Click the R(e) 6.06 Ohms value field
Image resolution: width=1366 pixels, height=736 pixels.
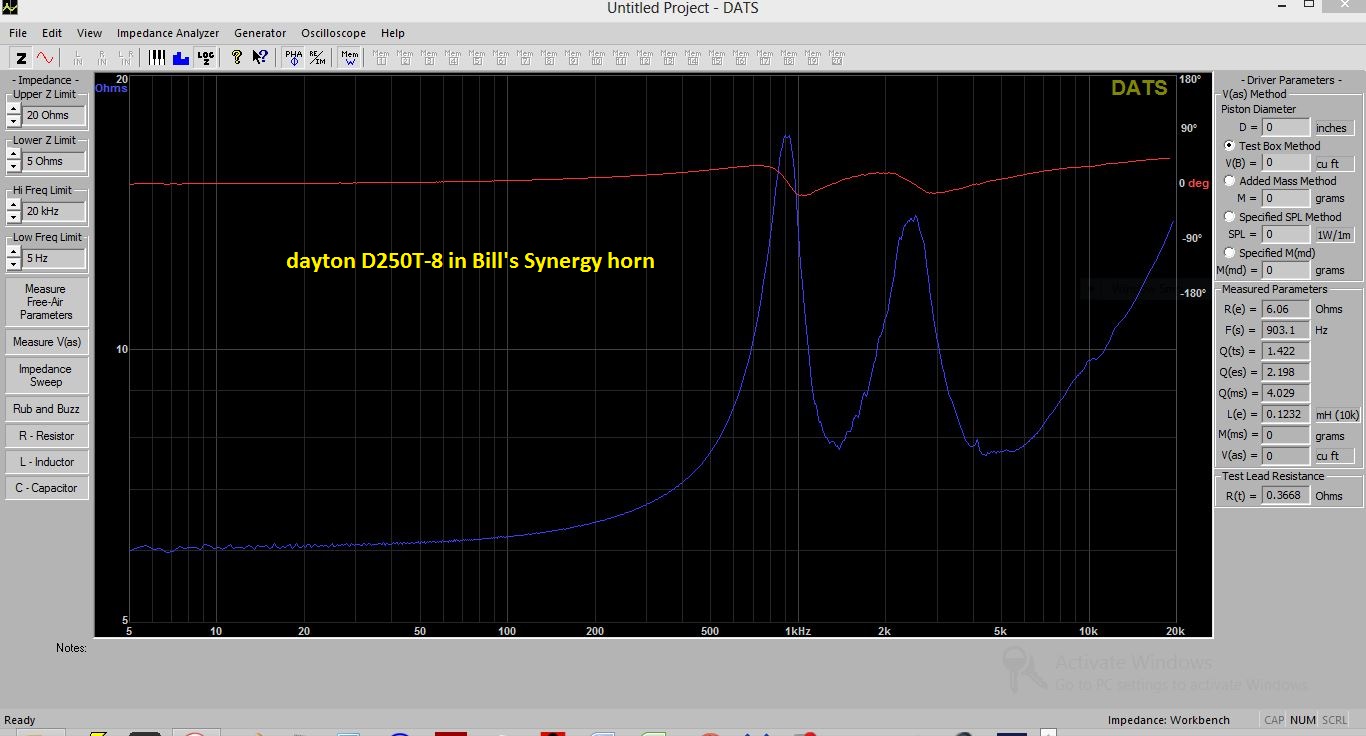pos(1285,309)
